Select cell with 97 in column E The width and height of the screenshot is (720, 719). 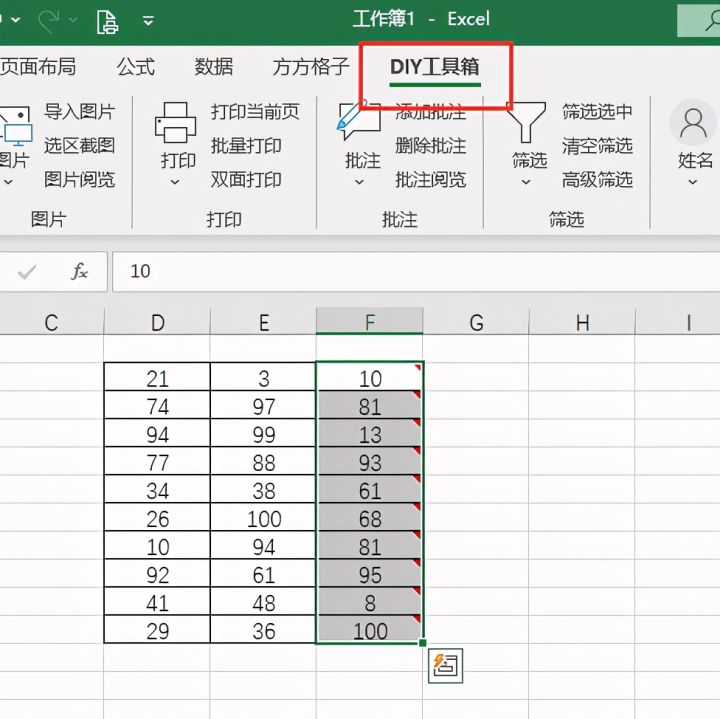264,405
